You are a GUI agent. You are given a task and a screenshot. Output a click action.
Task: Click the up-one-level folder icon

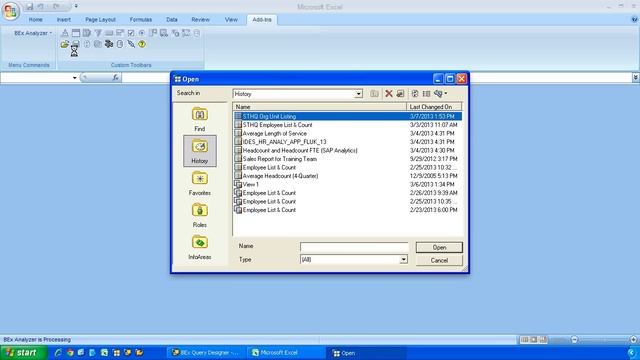coord(374,93)
